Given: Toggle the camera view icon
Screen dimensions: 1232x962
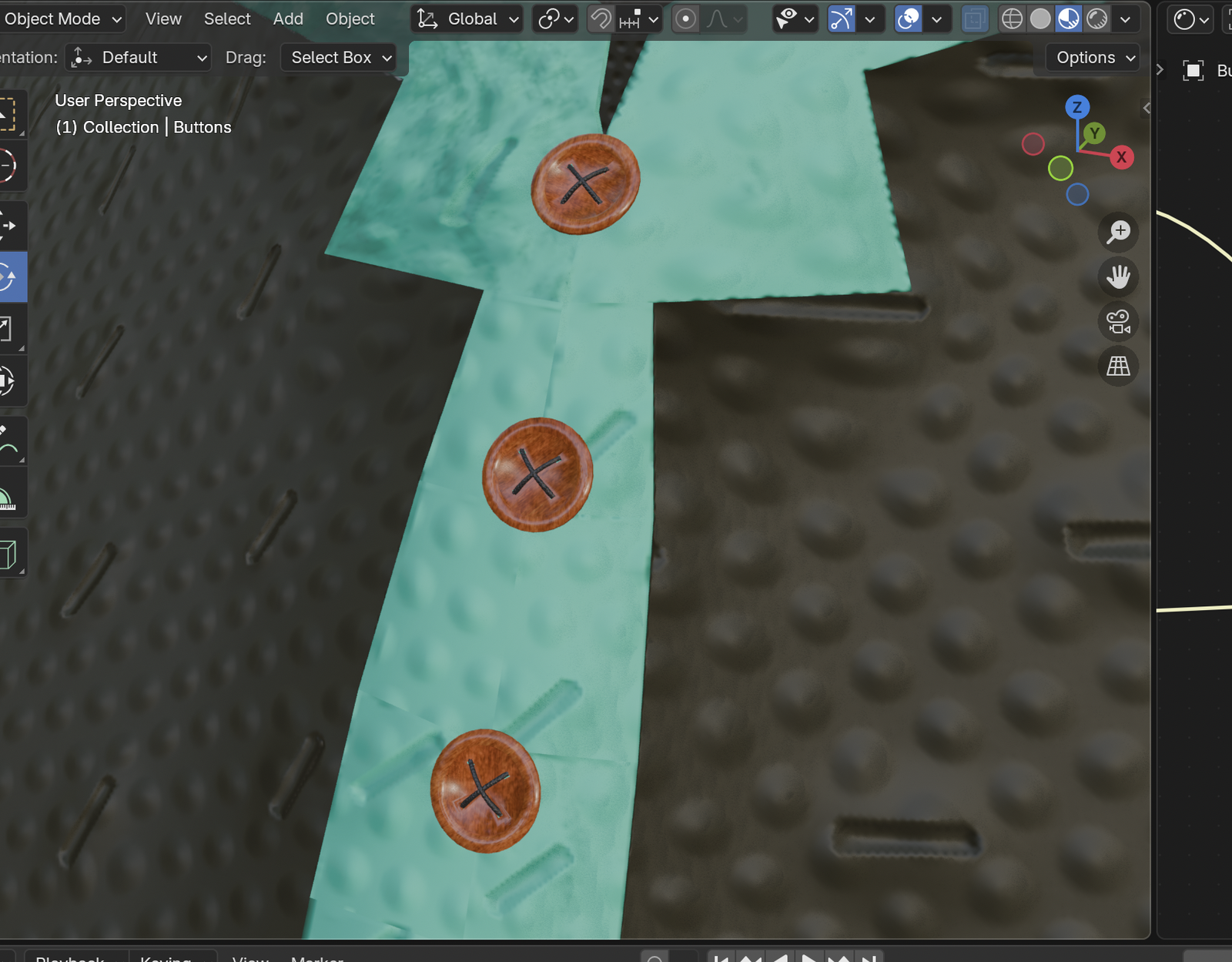Looking at the screenshot, I should coord(1118,321).
